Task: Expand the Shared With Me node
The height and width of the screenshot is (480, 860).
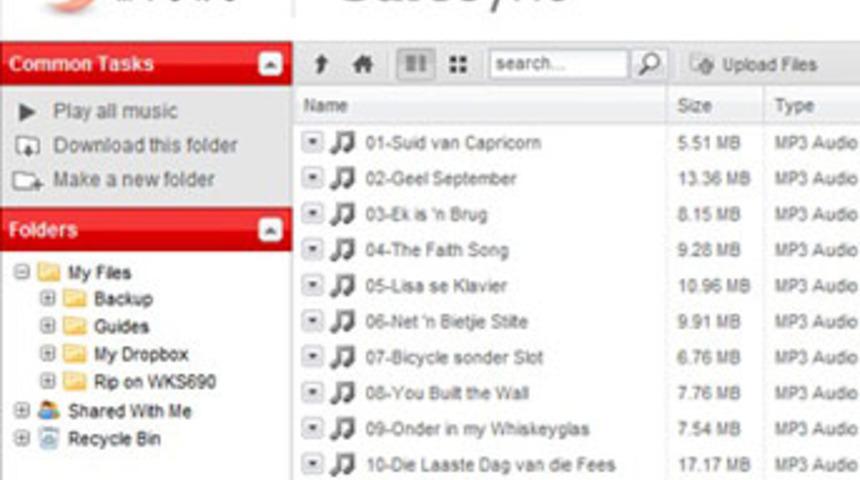Action: pyautogui.click(x=21, y=410)
